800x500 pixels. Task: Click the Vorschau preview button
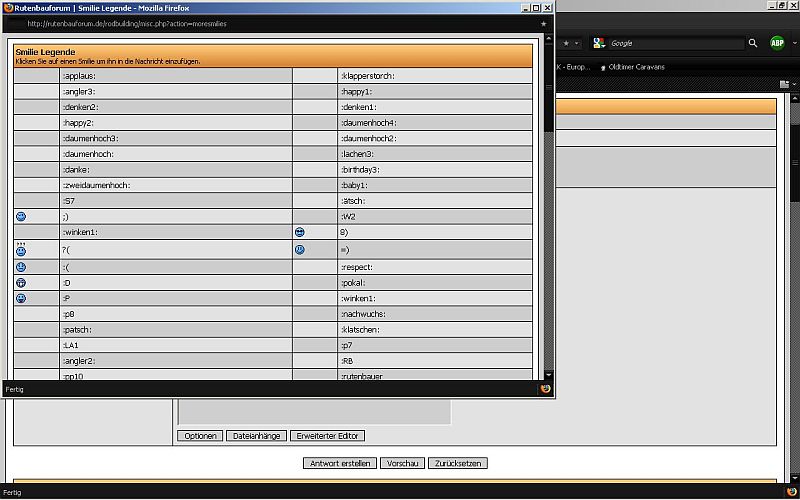pyautogui.click(x=402, y=463)
